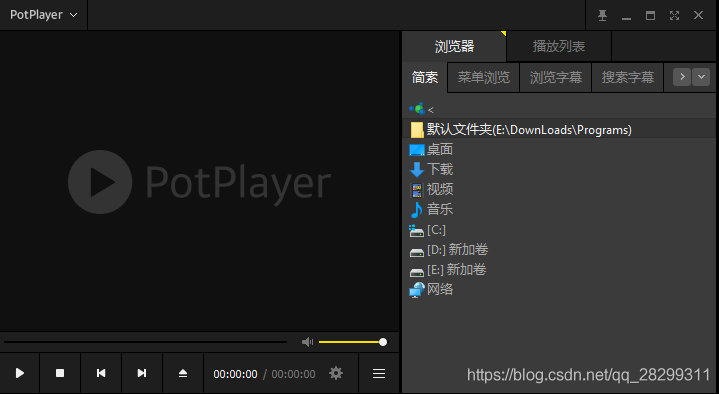Adjust the yellow volume slider
The width and height of the screenshot is (719, 394).
(353, 342)
